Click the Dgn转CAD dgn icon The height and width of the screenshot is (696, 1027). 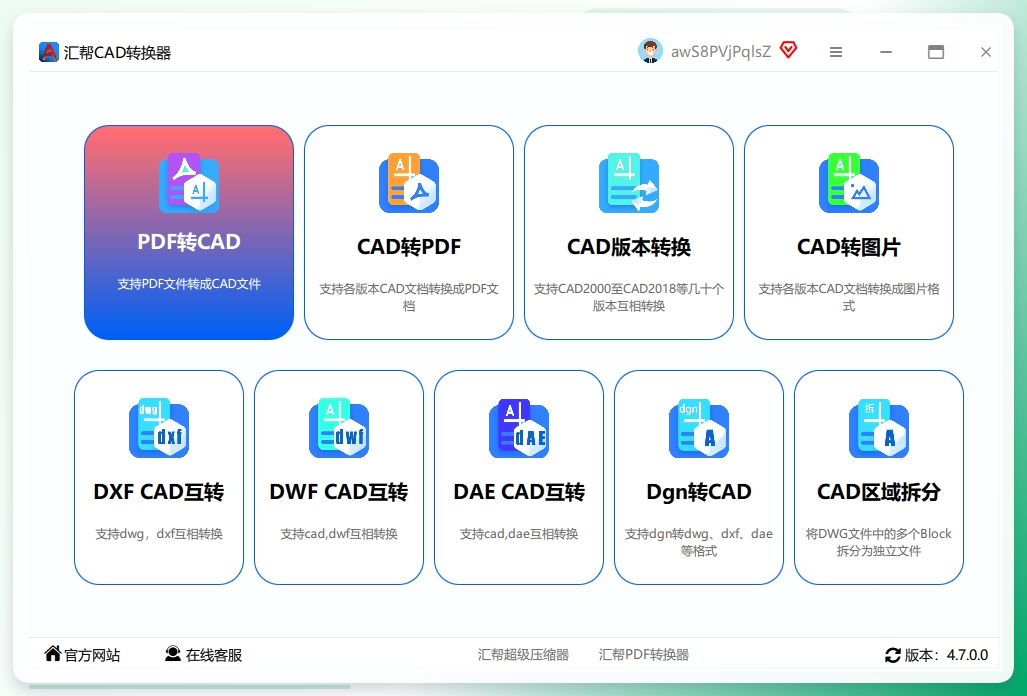coord(699,428)
